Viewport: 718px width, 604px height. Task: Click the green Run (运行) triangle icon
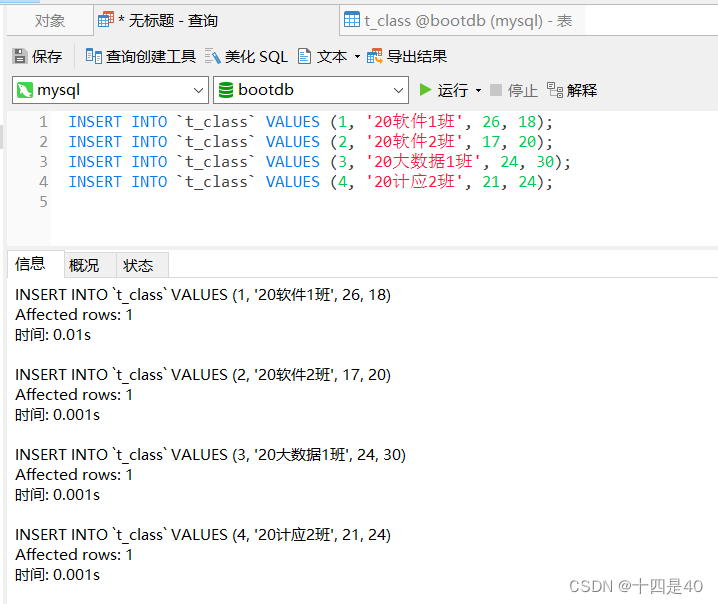point(425,90)
